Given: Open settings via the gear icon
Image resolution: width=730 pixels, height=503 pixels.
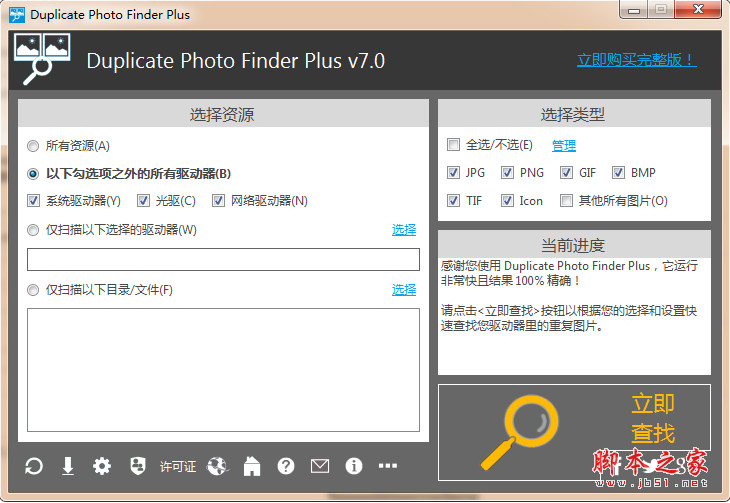Looking at the screenshot, I should 102,466.
